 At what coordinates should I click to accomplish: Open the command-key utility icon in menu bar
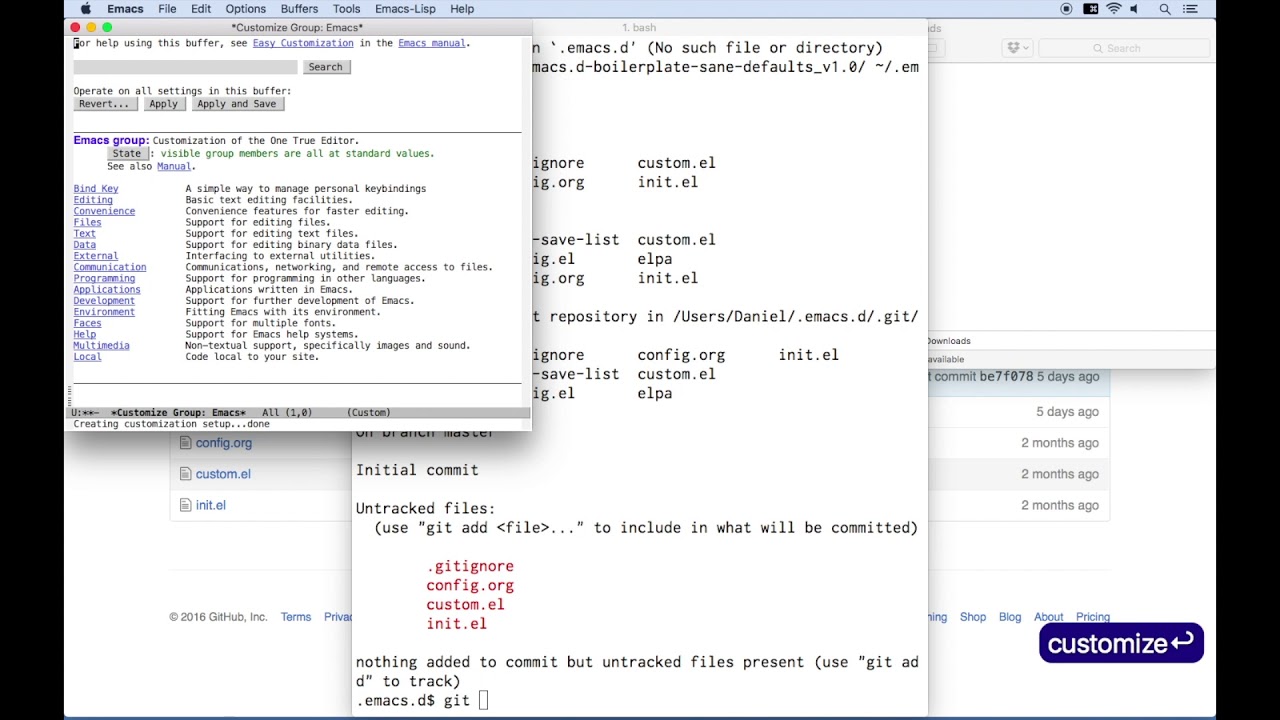(x=1090, y=9)
